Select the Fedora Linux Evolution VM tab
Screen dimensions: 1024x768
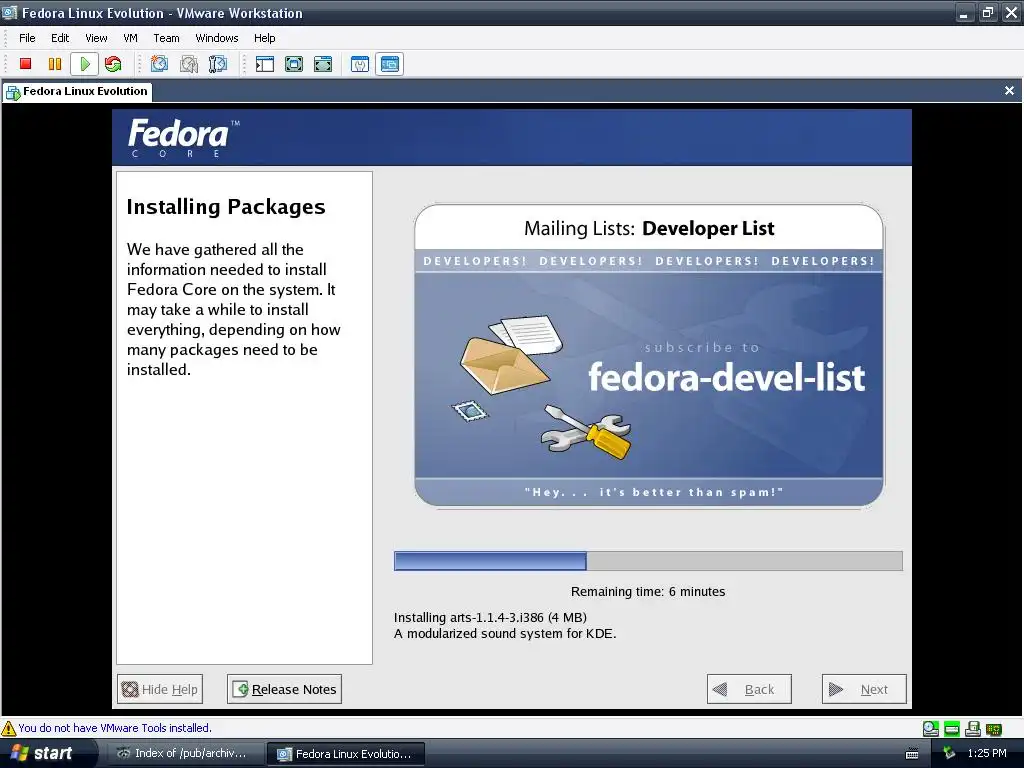coord(78,91)
